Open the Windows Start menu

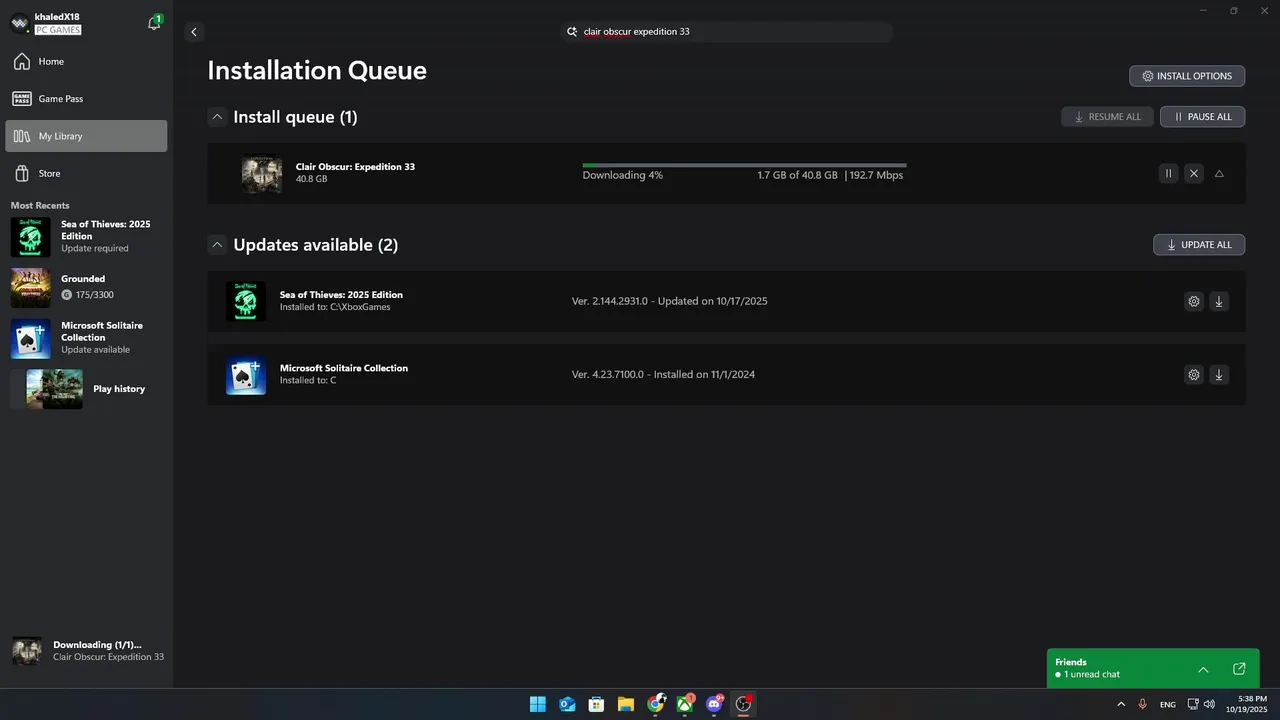click(x=538, y=704)
